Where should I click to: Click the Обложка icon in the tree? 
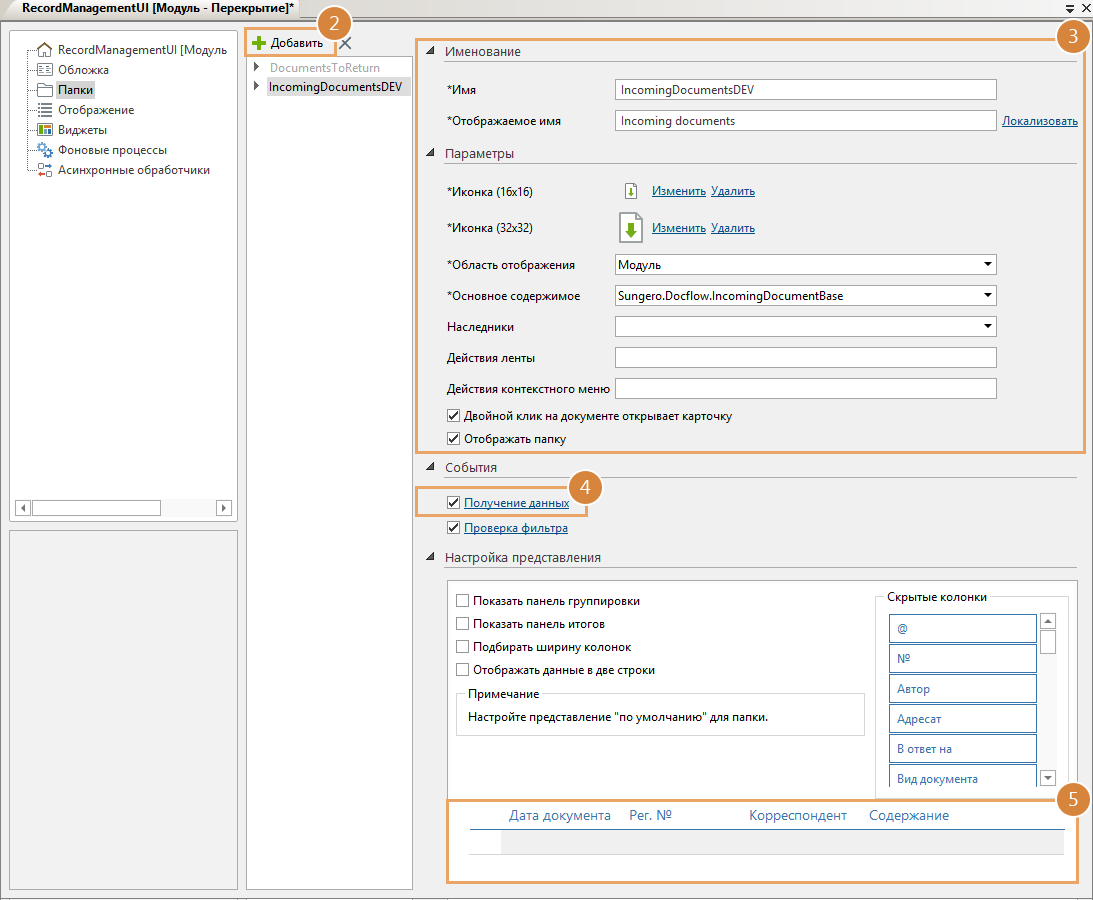point(44,70)
